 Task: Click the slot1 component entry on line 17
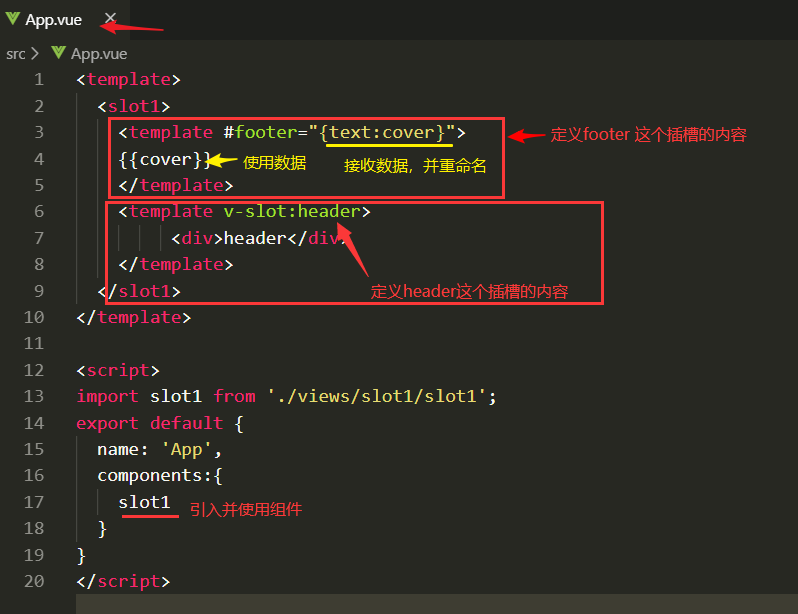(144, 503)
